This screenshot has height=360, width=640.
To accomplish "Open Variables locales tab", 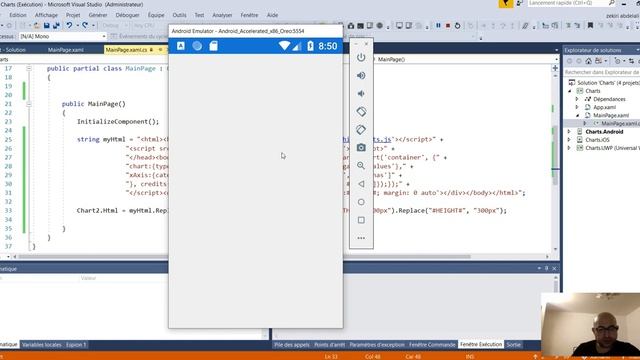I will click(x=42, y=345).
